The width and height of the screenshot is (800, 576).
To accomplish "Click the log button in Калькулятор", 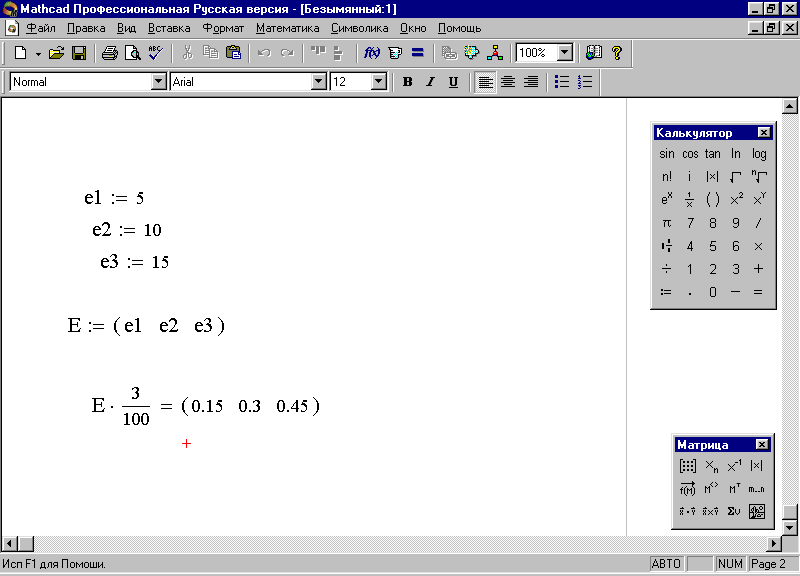I will tap(759, 154).
